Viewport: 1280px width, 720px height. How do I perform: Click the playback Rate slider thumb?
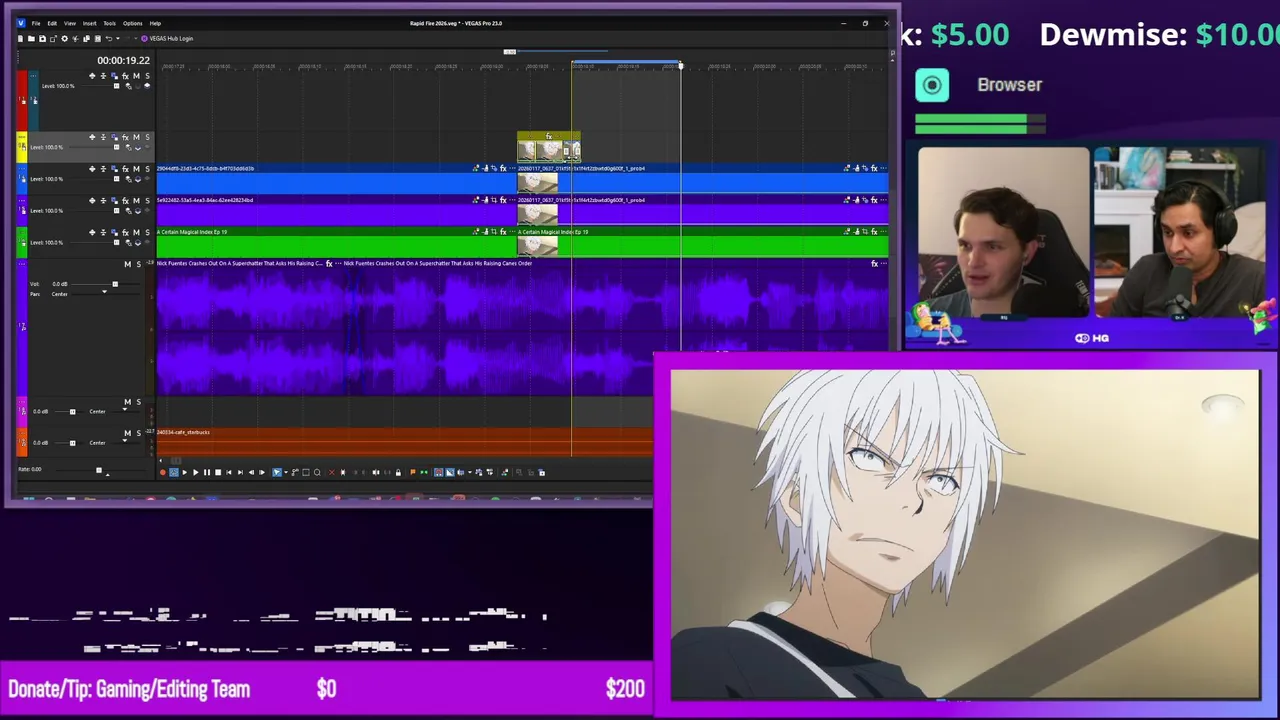(98, 470)
